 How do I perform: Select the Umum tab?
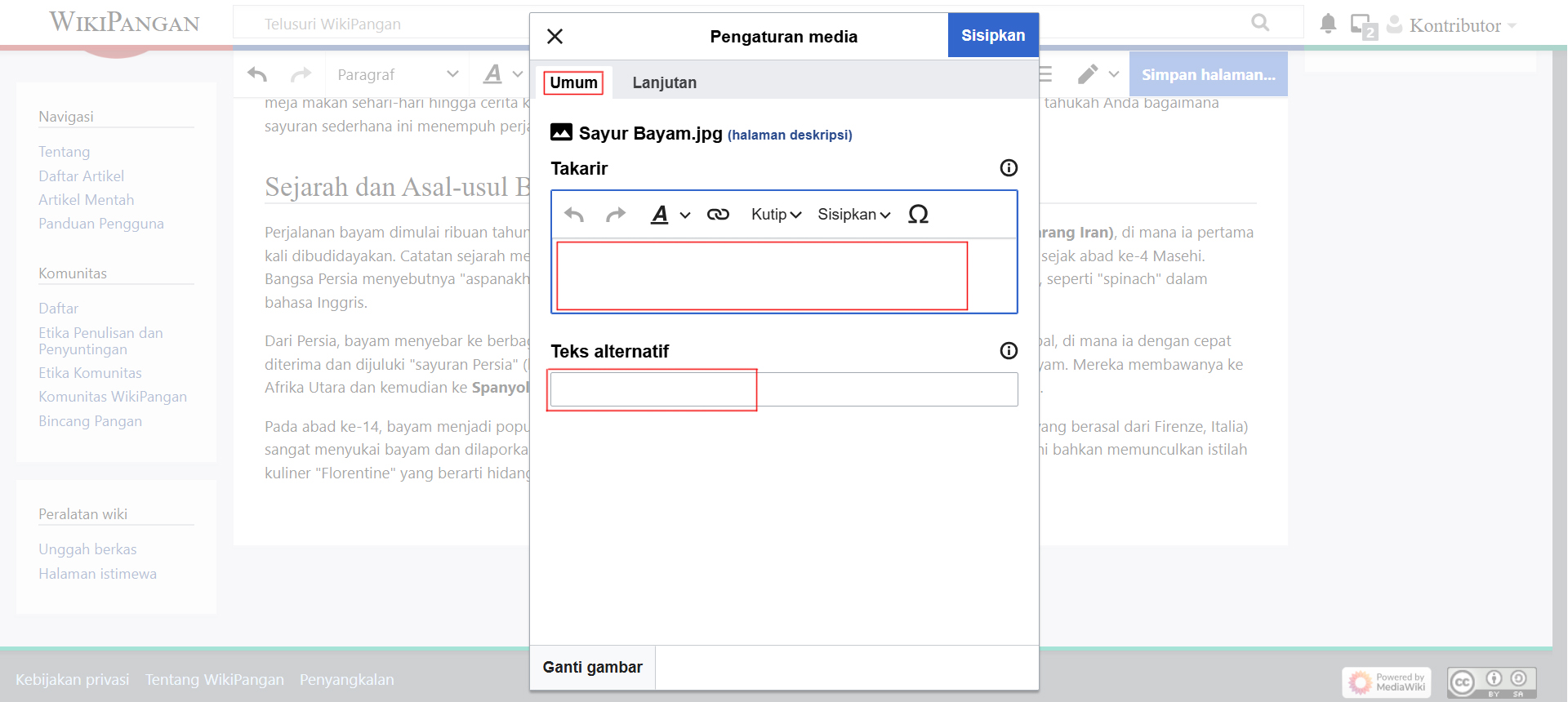[x=573, y=82]
